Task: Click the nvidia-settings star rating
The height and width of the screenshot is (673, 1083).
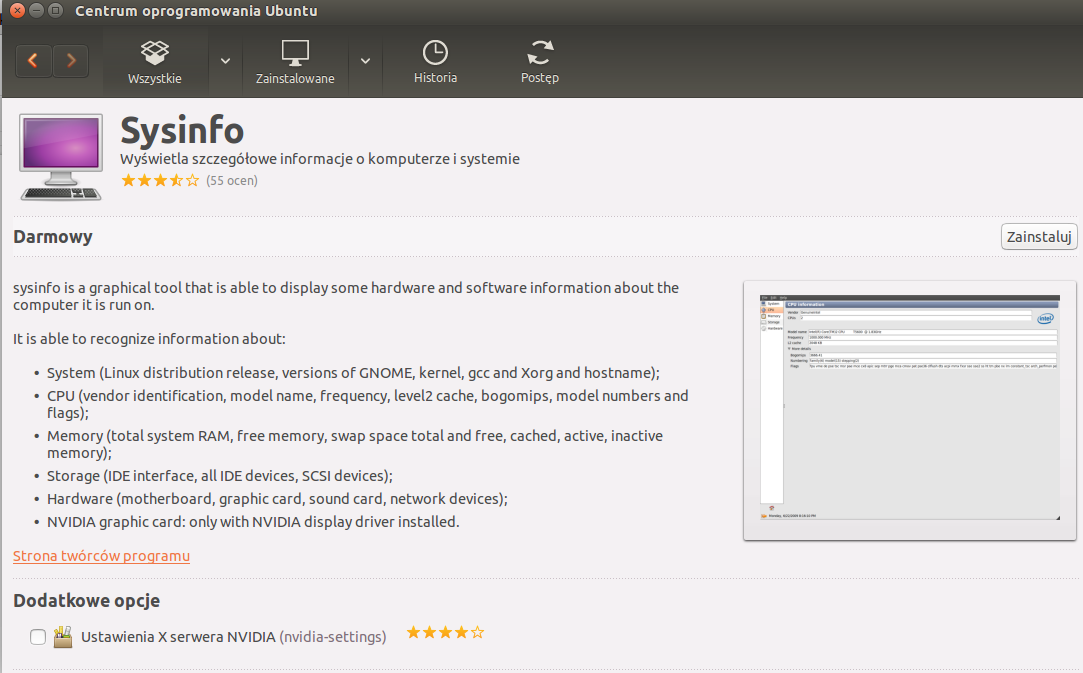Action: tap(445, 632)
